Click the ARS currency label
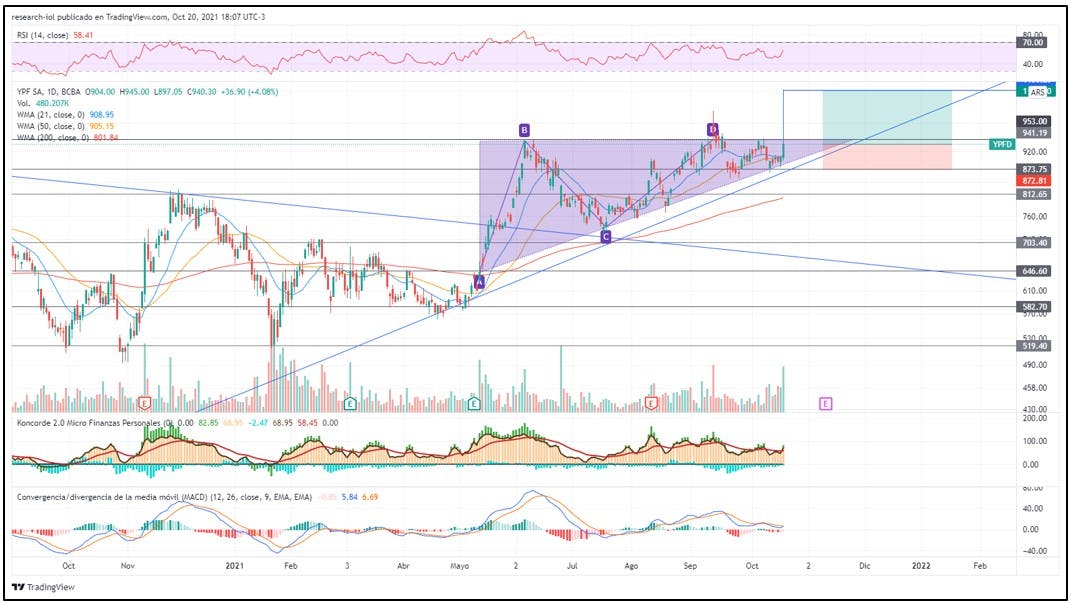Viewport: 1071px width, 603px height. point(1038,92)
